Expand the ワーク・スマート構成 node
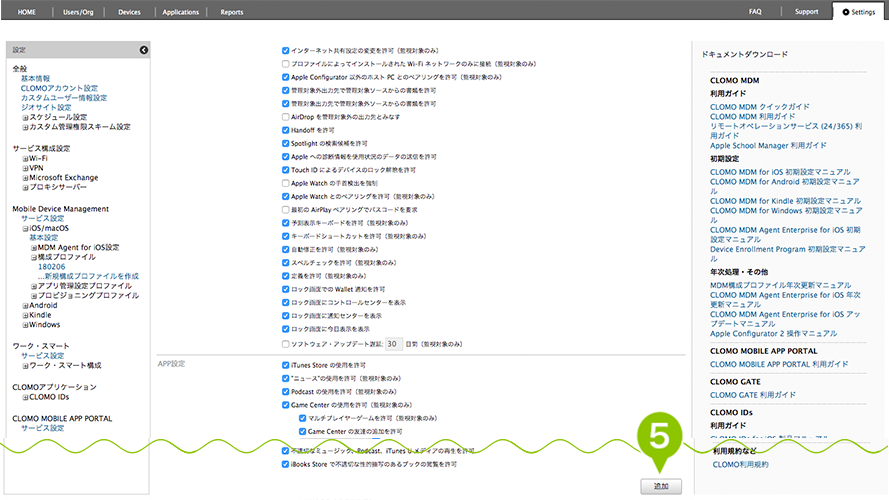The height and width of the screenshot is (500, 889). click(x=26, y=366)
